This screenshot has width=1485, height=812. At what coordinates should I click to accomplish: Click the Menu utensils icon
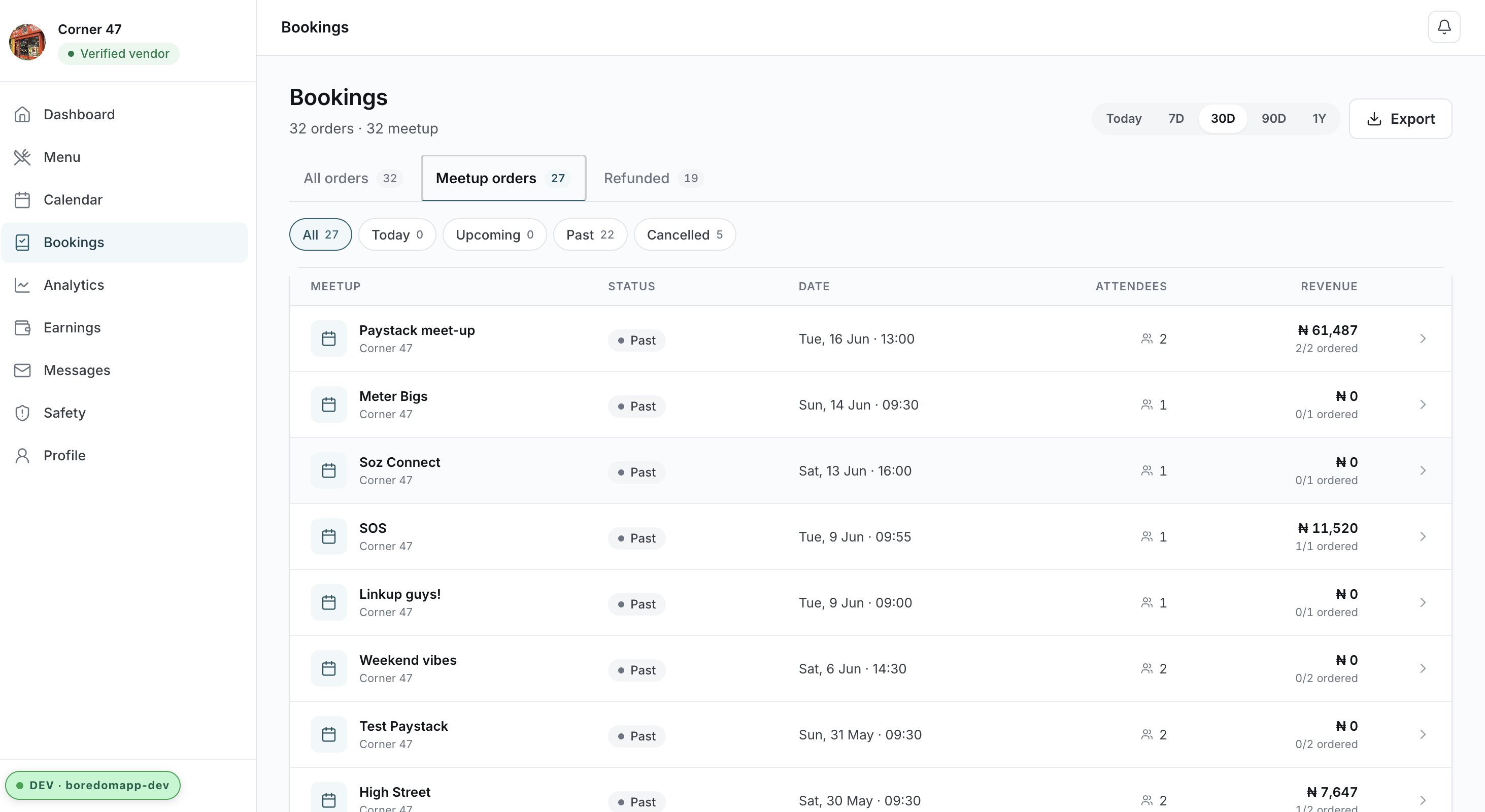click(x=22, y=157)
